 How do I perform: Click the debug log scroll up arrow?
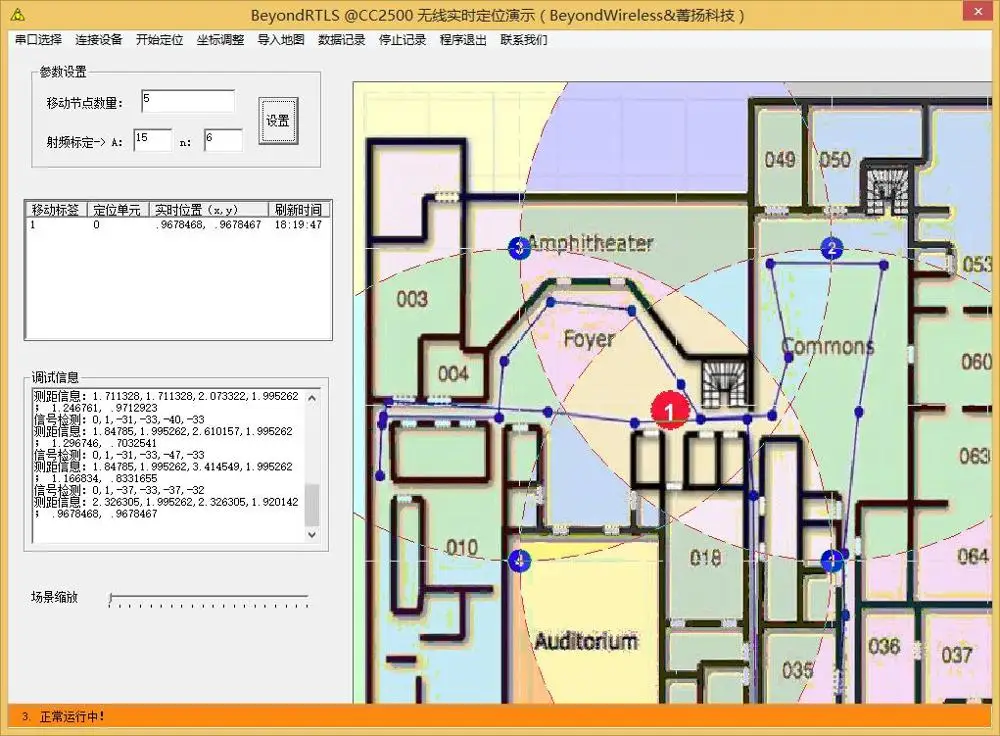pyautogui.click(x=312, y=398)
